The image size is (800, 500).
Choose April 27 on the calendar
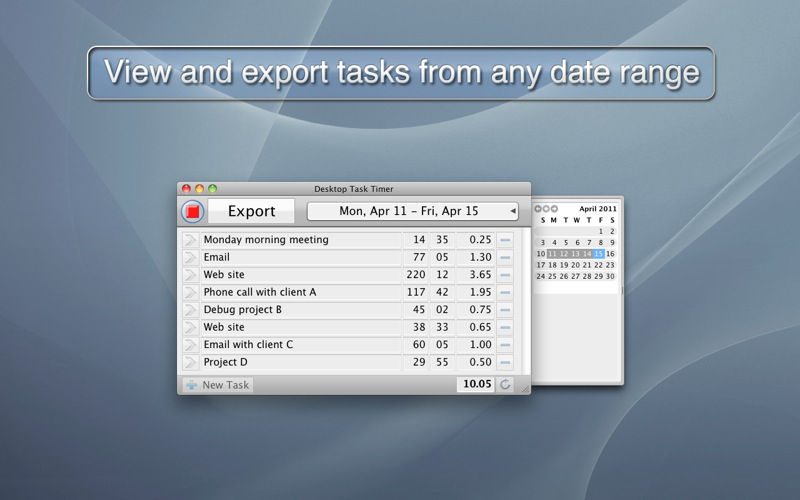(x=576, y=276)
